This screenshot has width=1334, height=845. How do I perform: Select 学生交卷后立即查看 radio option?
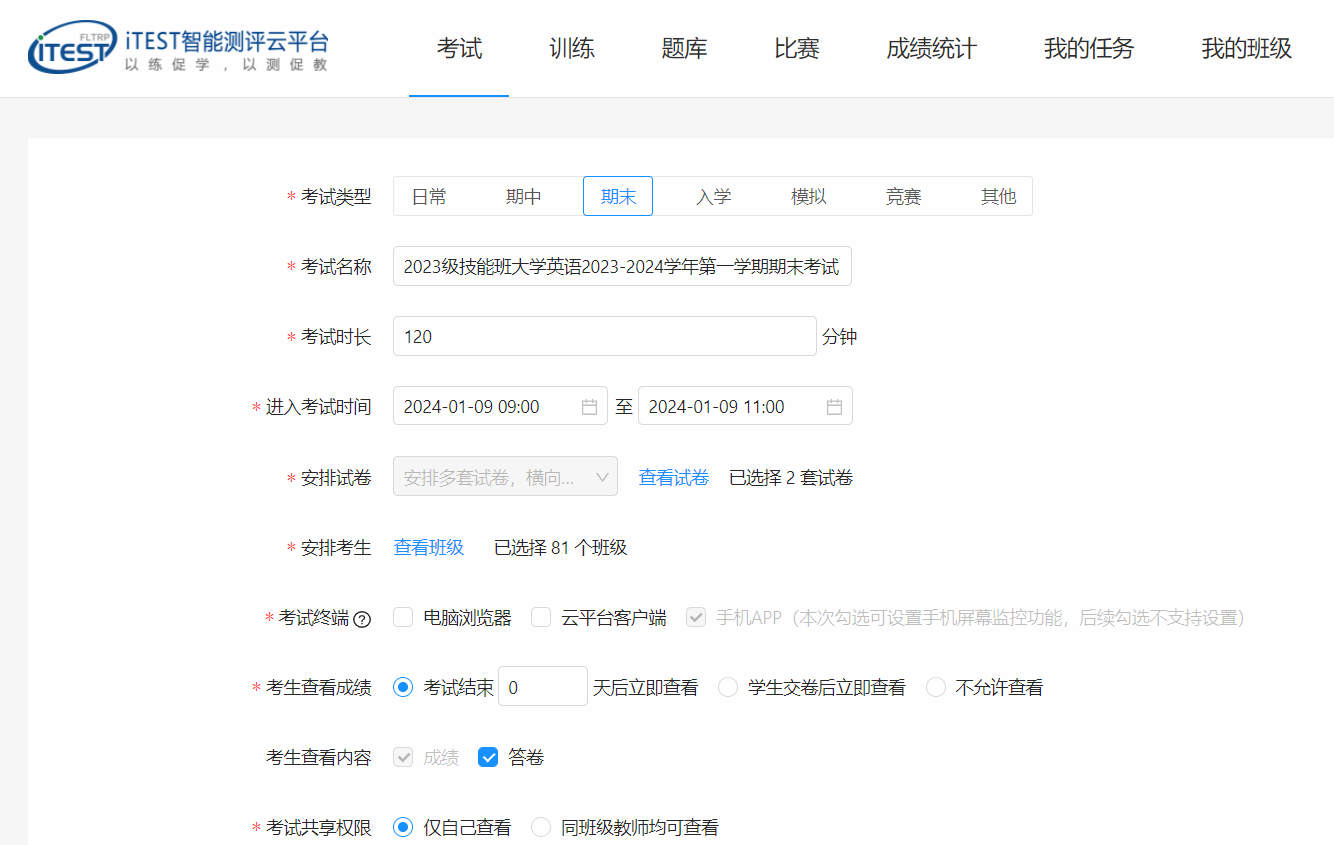point(728,688)
